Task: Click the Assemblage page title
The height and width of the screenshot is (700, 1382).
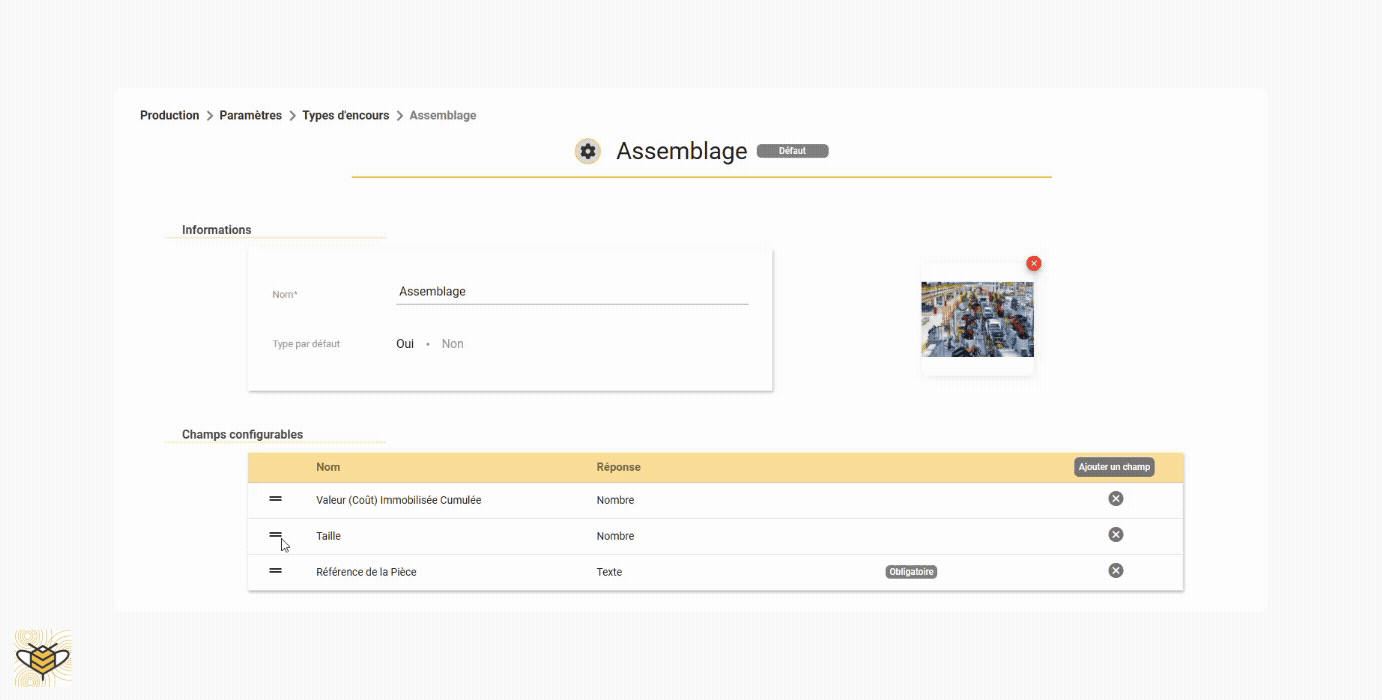Action: (682, 151)
